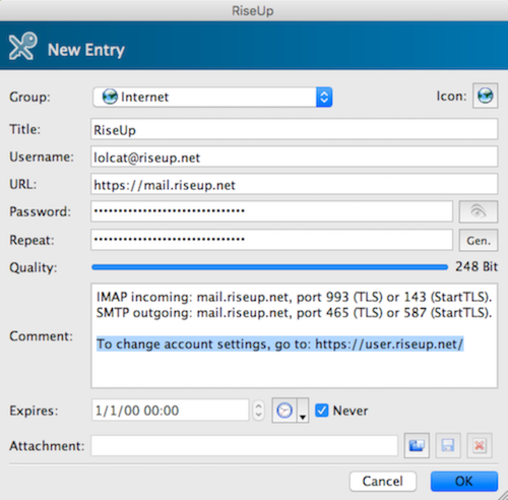Image resolution: width=508 pixels, height=500 pixels.
Task: Click the empty Attachment field
Action: point(244,445)
